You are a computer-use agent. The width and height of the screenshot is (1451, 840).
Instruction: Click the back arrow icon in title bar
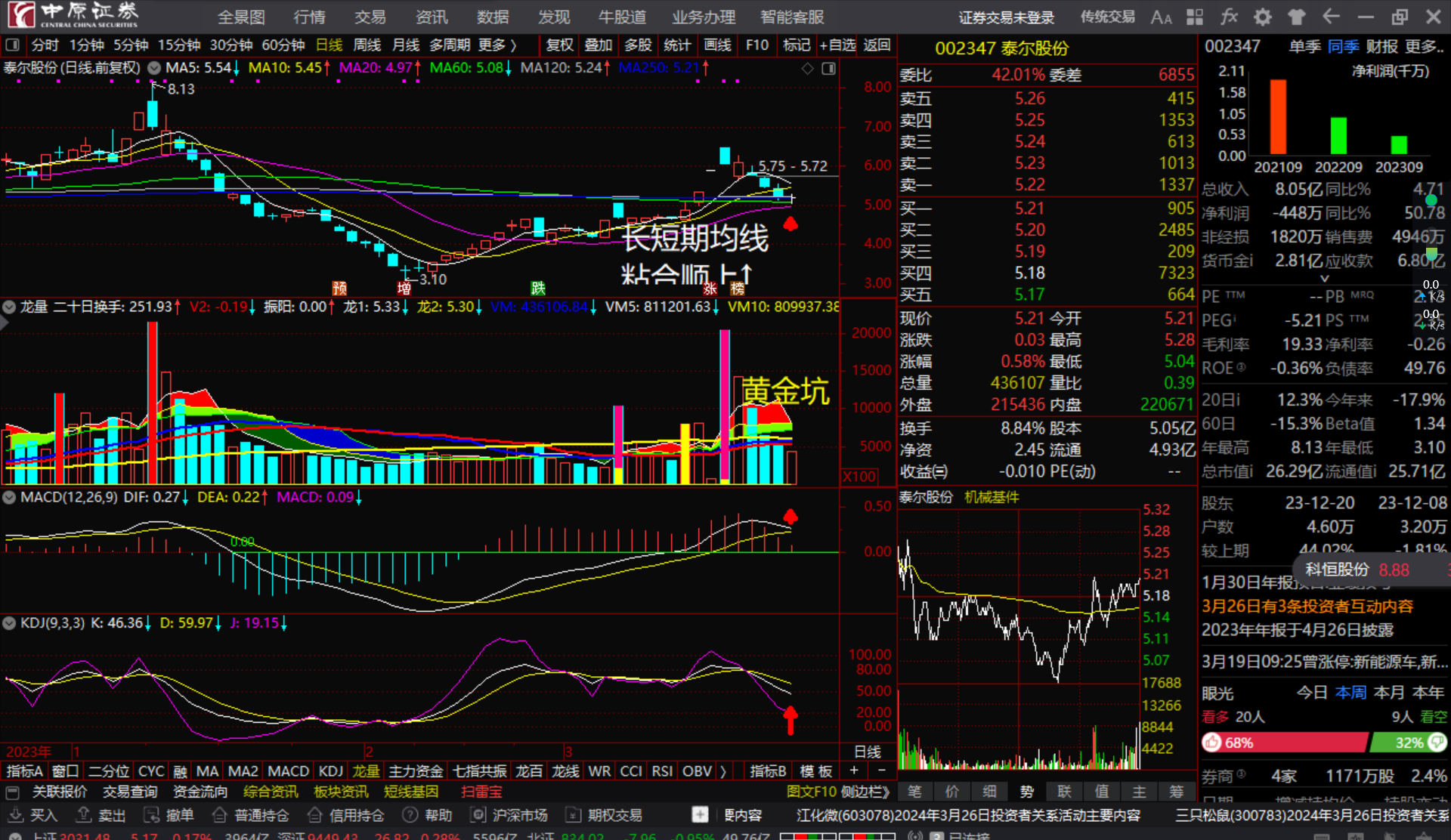1331,17
